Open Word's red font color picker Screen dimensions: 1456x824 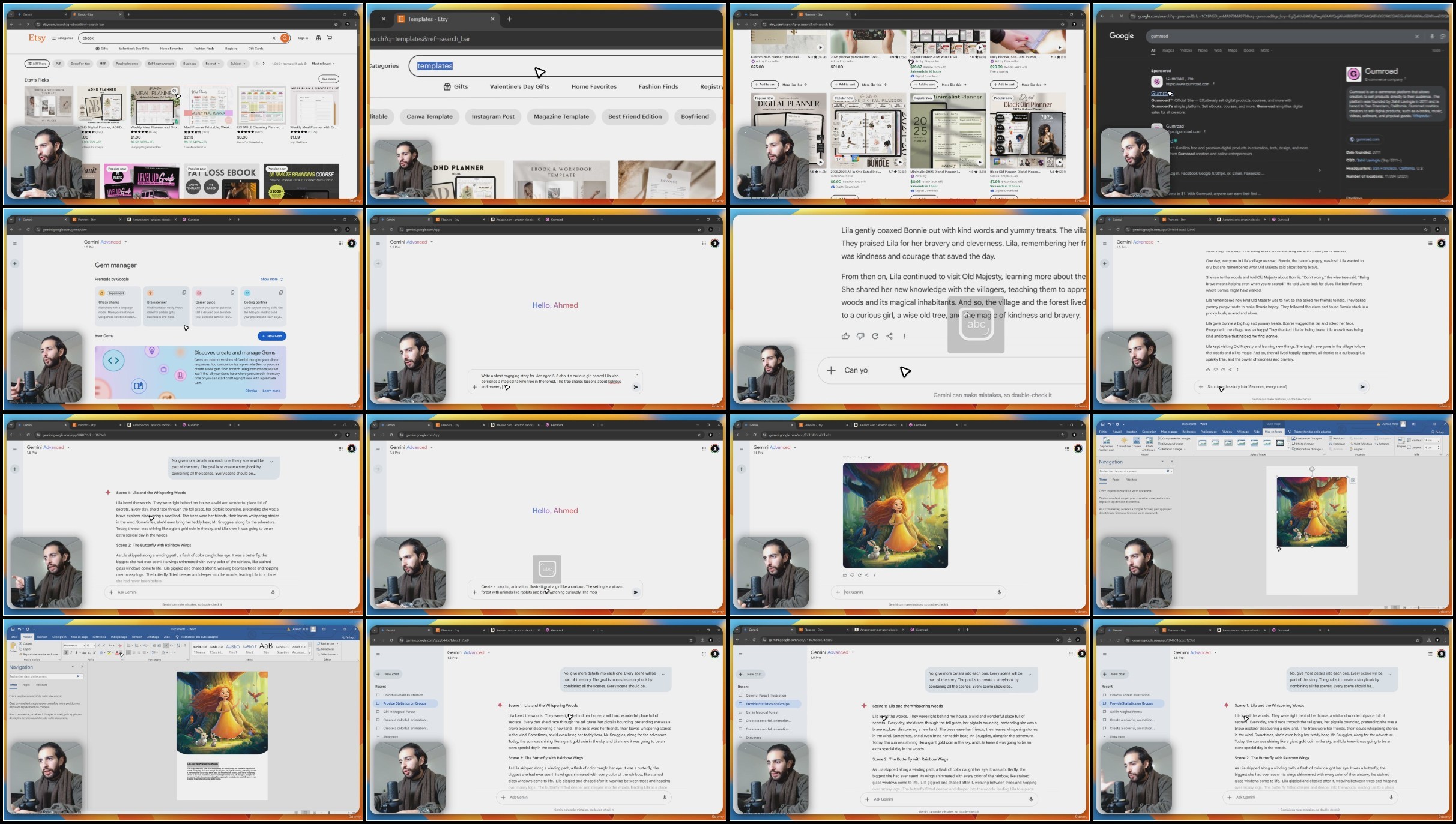pos(118,653)
